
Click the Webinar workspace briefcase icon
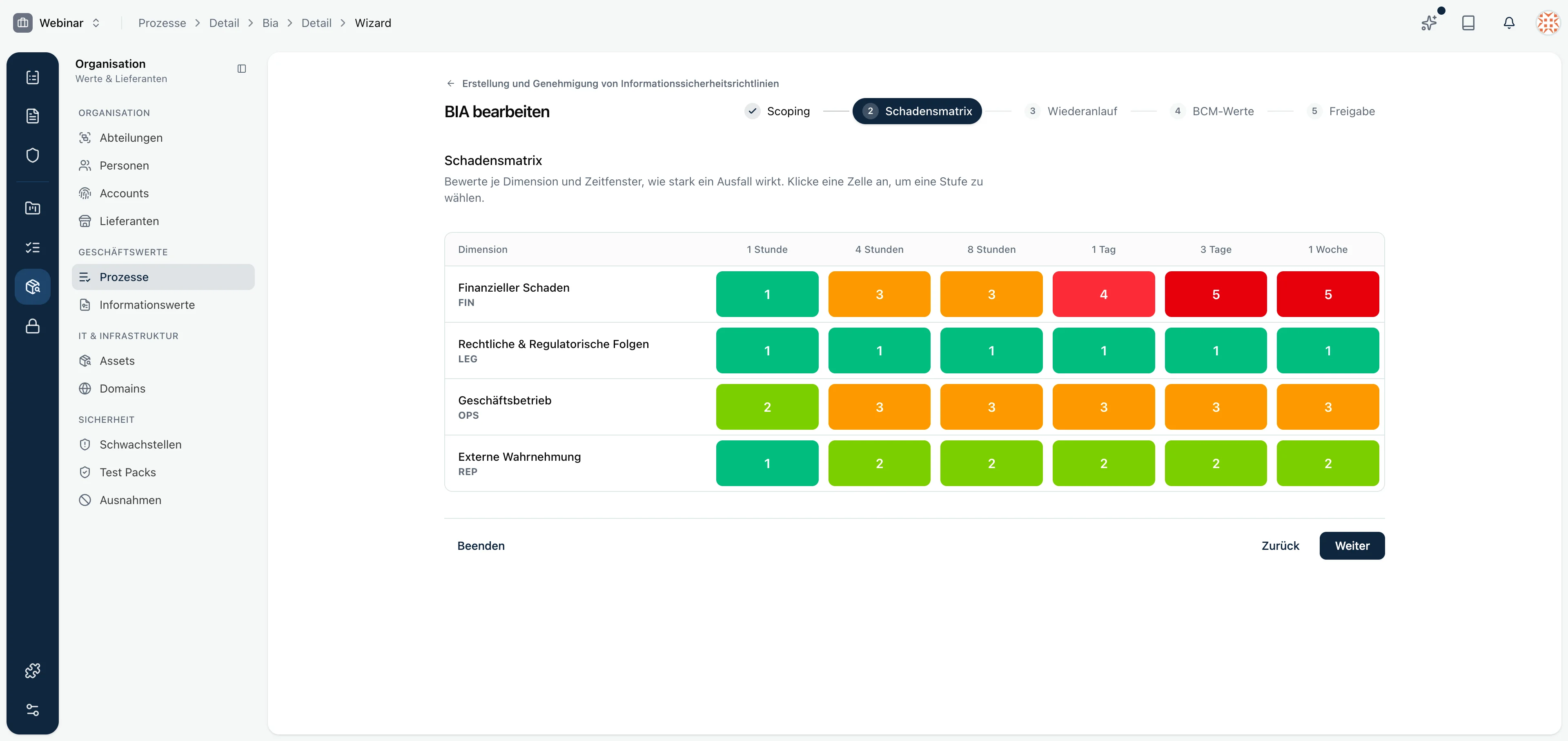[23, 23]
